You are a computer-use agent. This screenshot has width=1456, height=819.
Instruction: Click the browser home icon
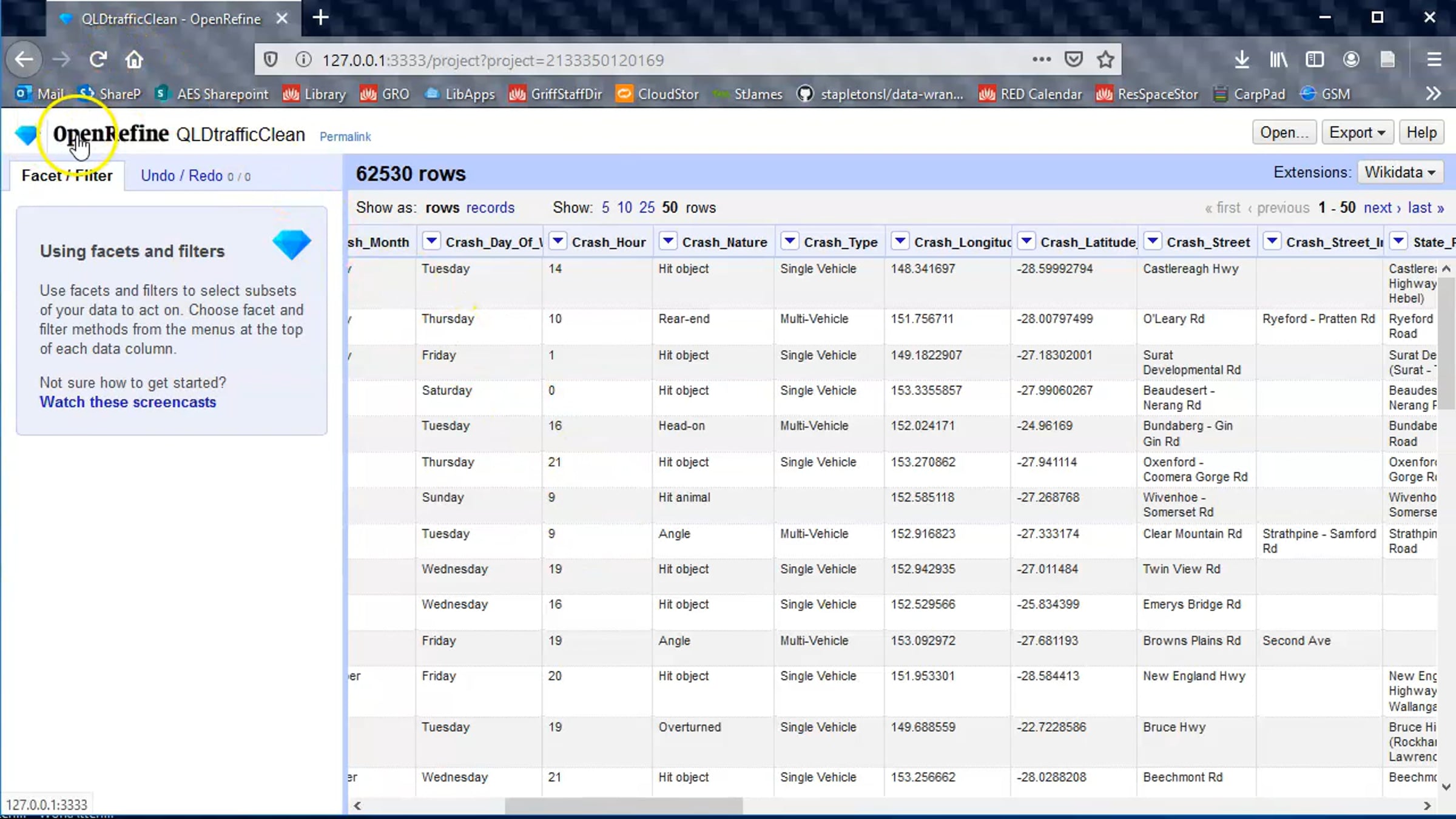click(134, 59)
